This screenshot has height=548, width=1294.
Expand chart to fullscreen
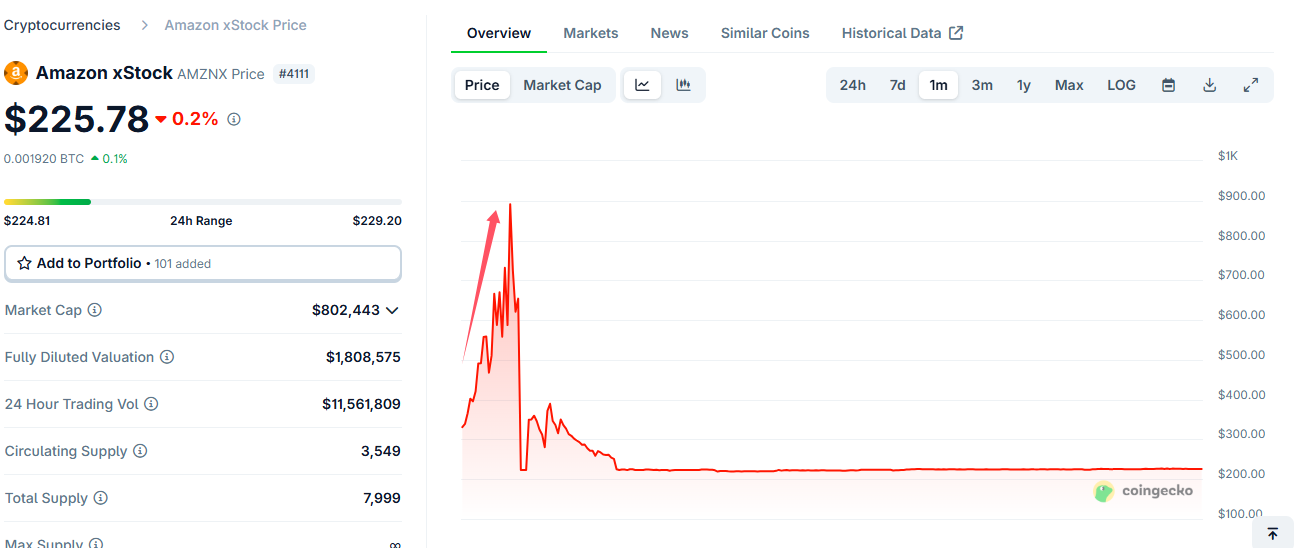click(1250, 85)
